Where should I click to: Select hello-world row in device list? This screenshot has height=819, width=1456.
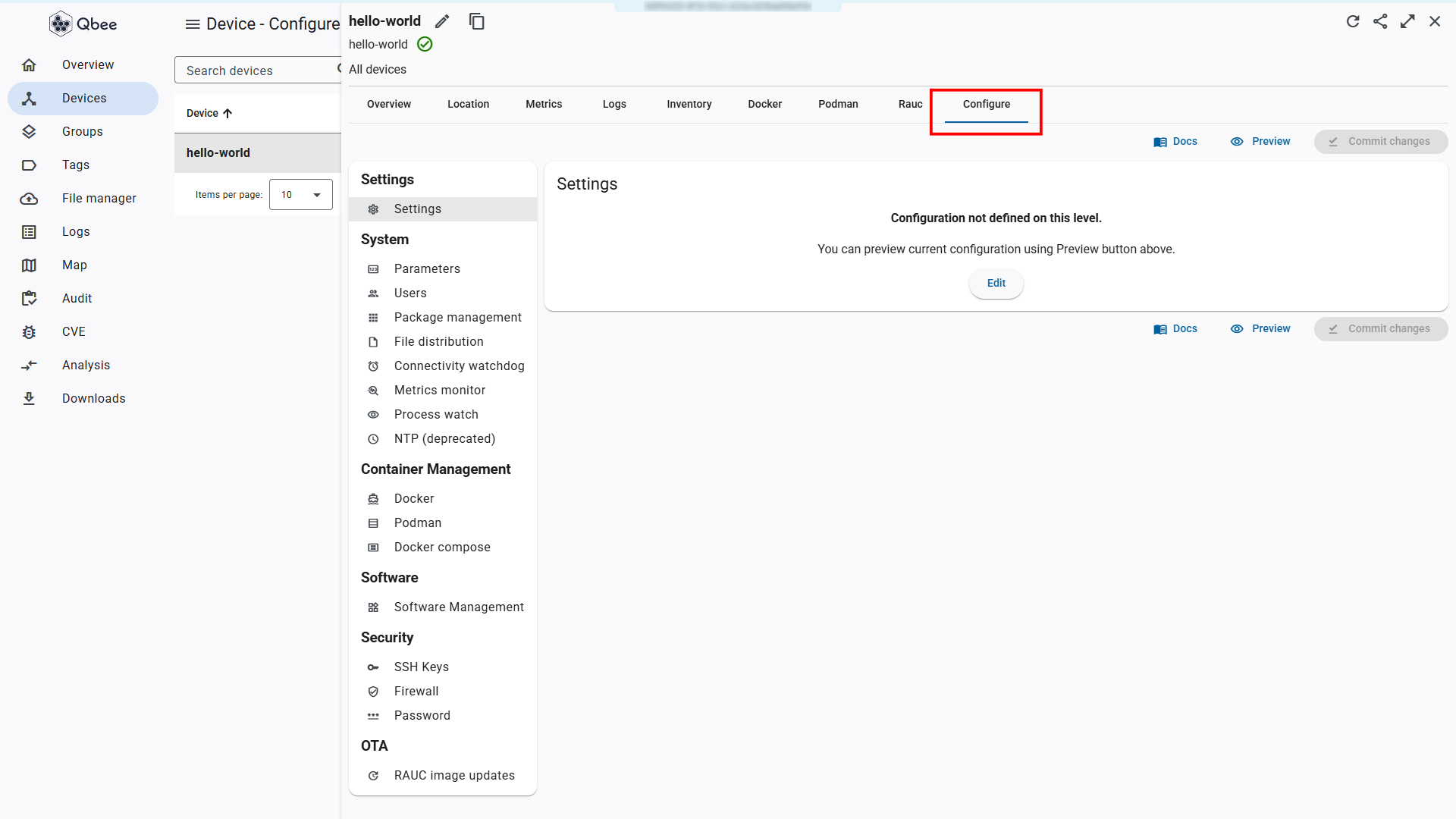pyautogui.click(x=258, y=153)
